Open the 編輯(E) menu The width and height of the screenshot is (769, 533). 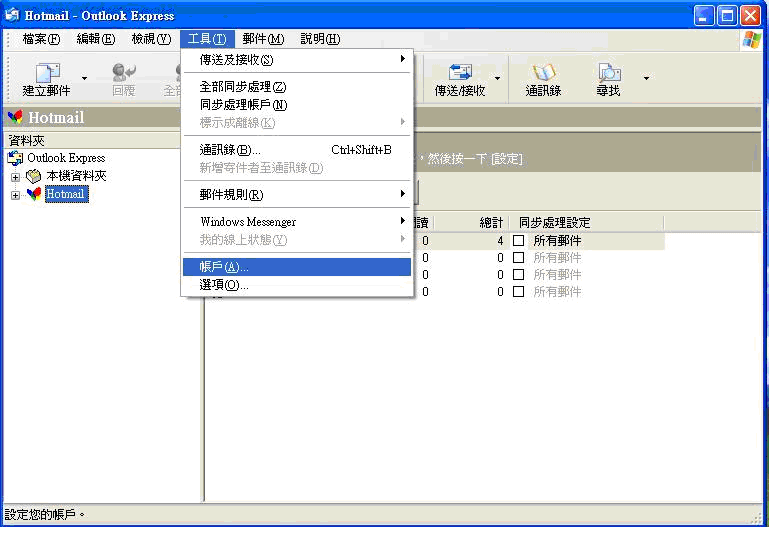click(96, 39)
